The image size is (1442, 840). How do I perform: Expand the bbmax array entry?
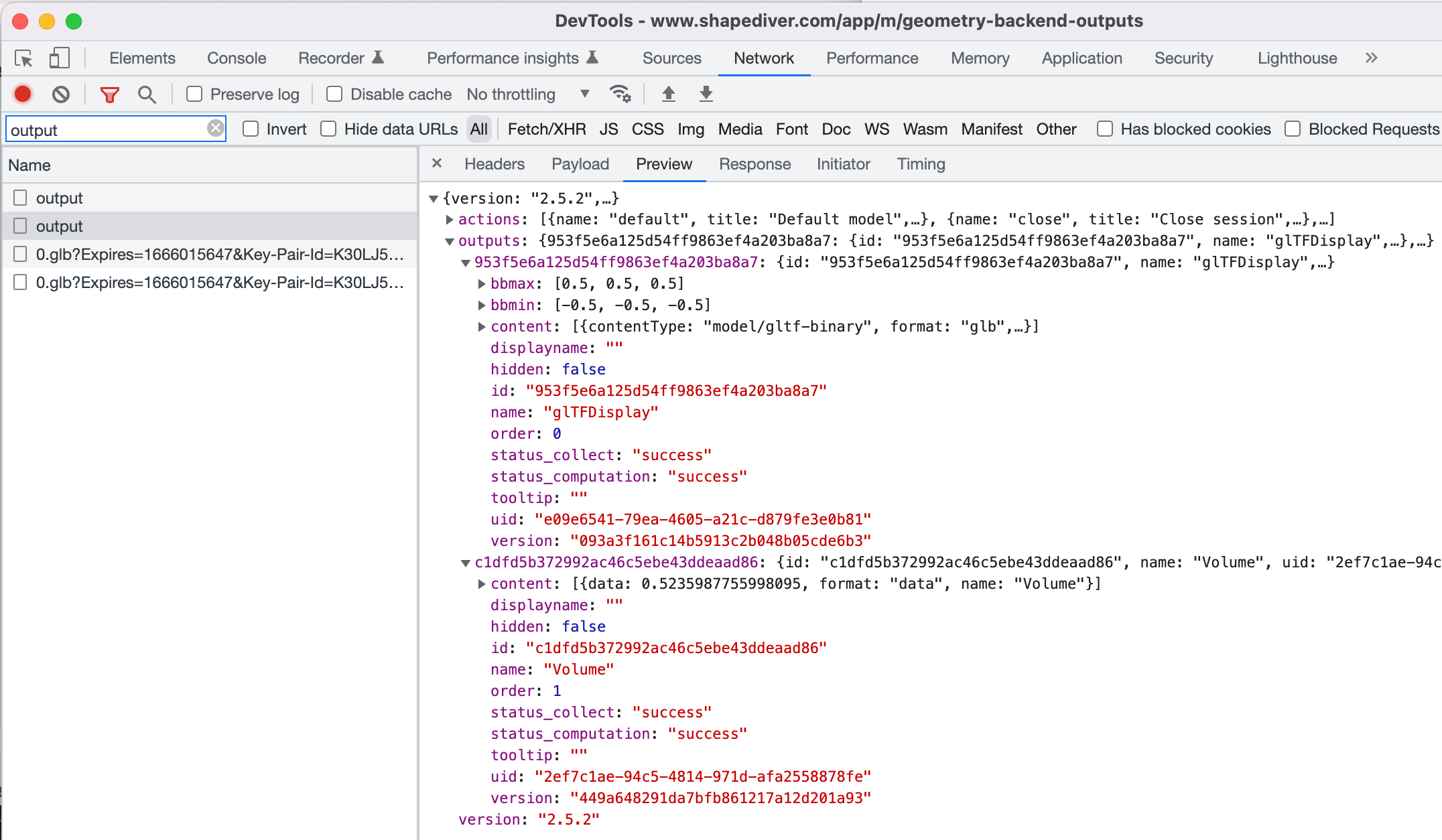[x=482, y=284]
